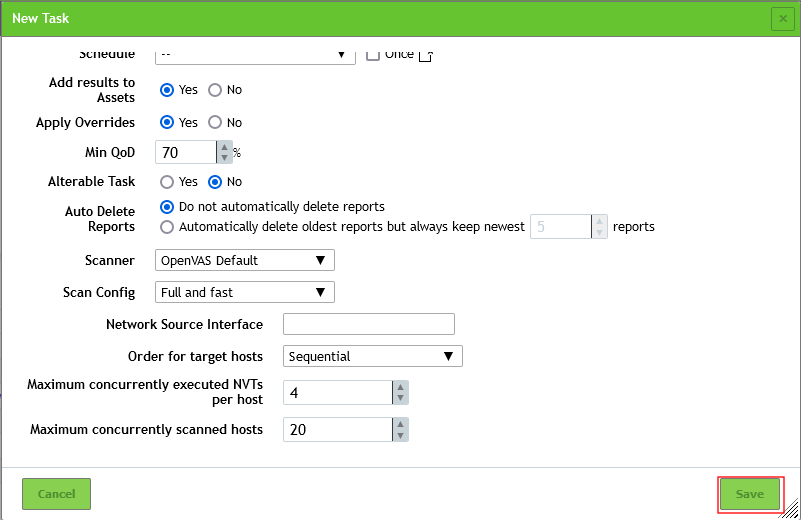The width and height of the screenshot is (801, 520).
Task: Click the Network Source Interface text field
Action: tap(369, 324)
